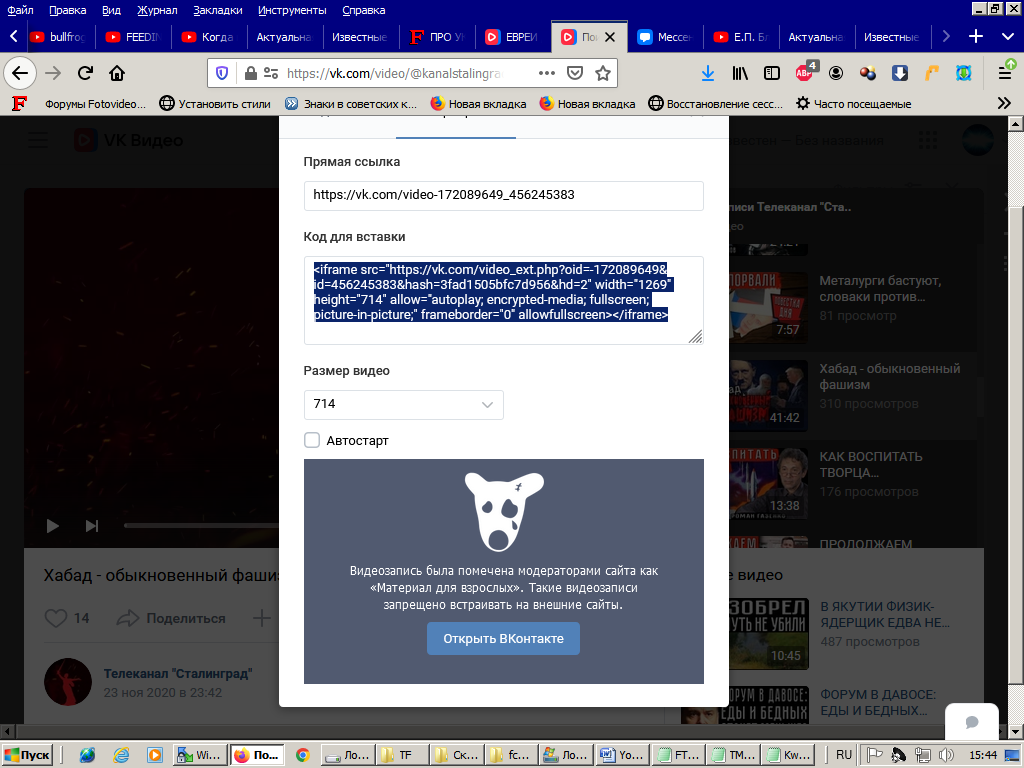Image resolution: width=1024 pixels, height=768 pixels.
Task: Go back with the browser Back arrow
Action: pos(20,73)
